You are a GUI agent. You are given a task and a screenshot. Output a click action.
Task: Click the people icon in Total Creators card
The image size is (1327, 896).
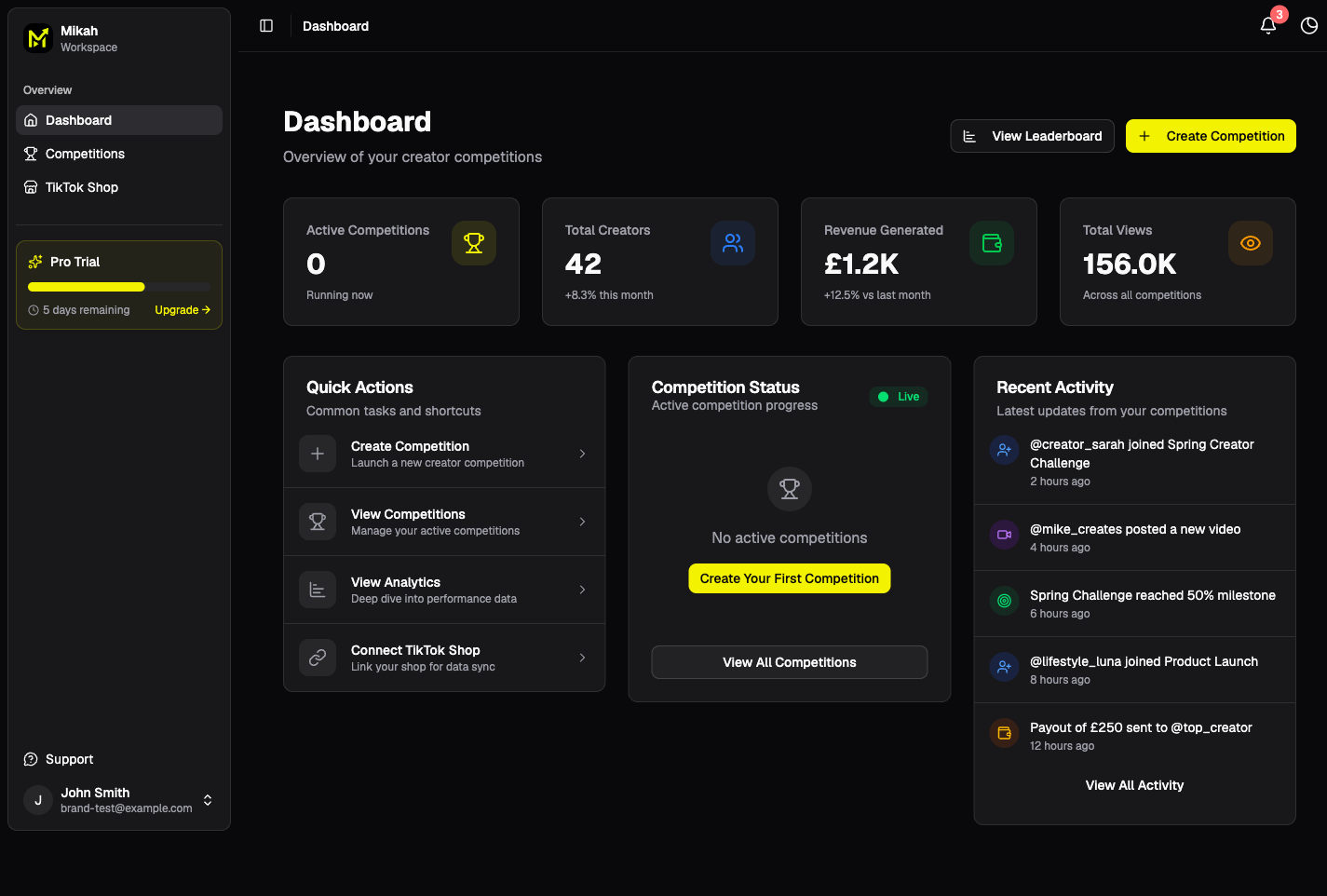click(733, 243)
